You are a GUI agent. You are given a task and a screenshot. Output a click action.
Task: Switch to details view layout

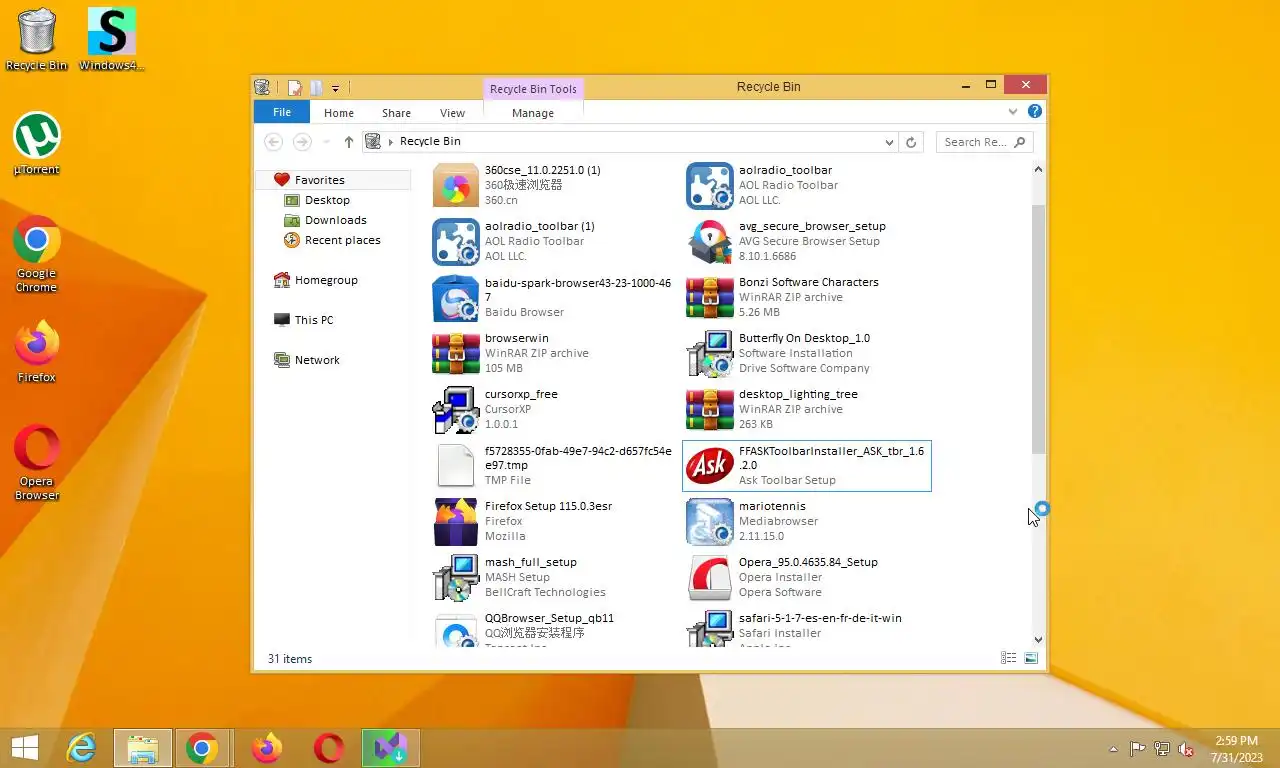click(1009, 658)
